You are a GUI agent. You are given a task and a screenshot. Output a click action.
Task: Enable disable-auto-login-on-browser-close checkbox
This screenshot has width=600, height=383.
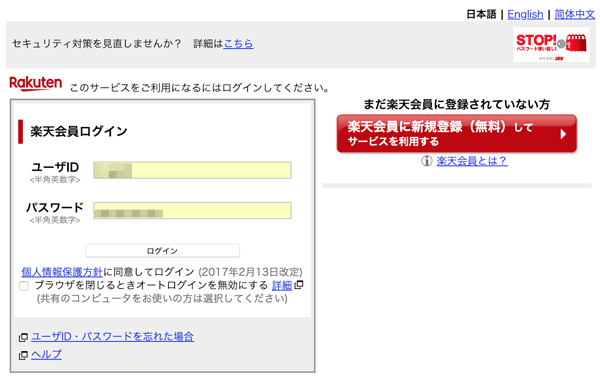[24, 286]
